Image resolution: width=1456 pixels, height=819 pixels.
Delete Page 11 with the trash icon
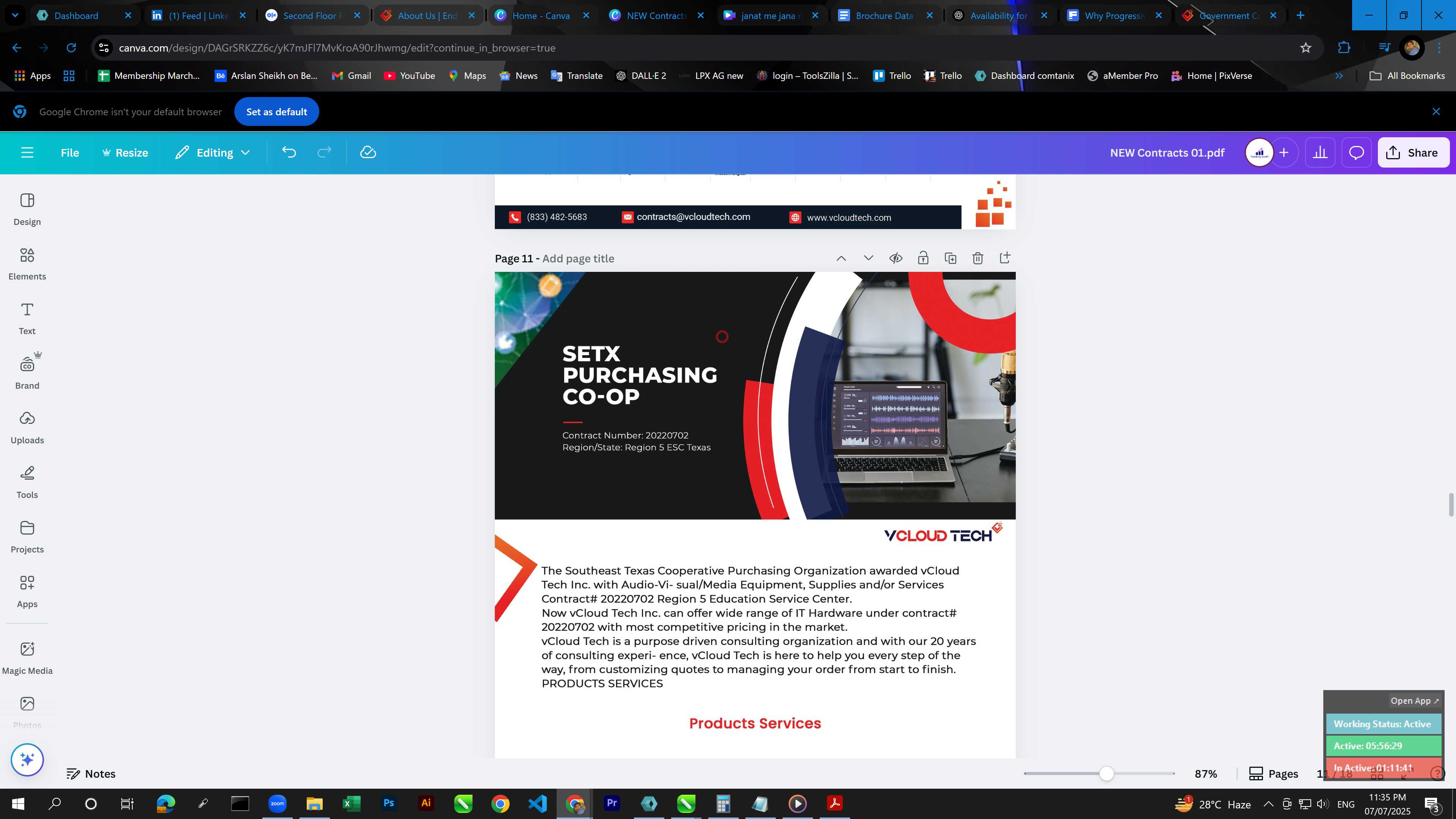(x=977, y=258)
